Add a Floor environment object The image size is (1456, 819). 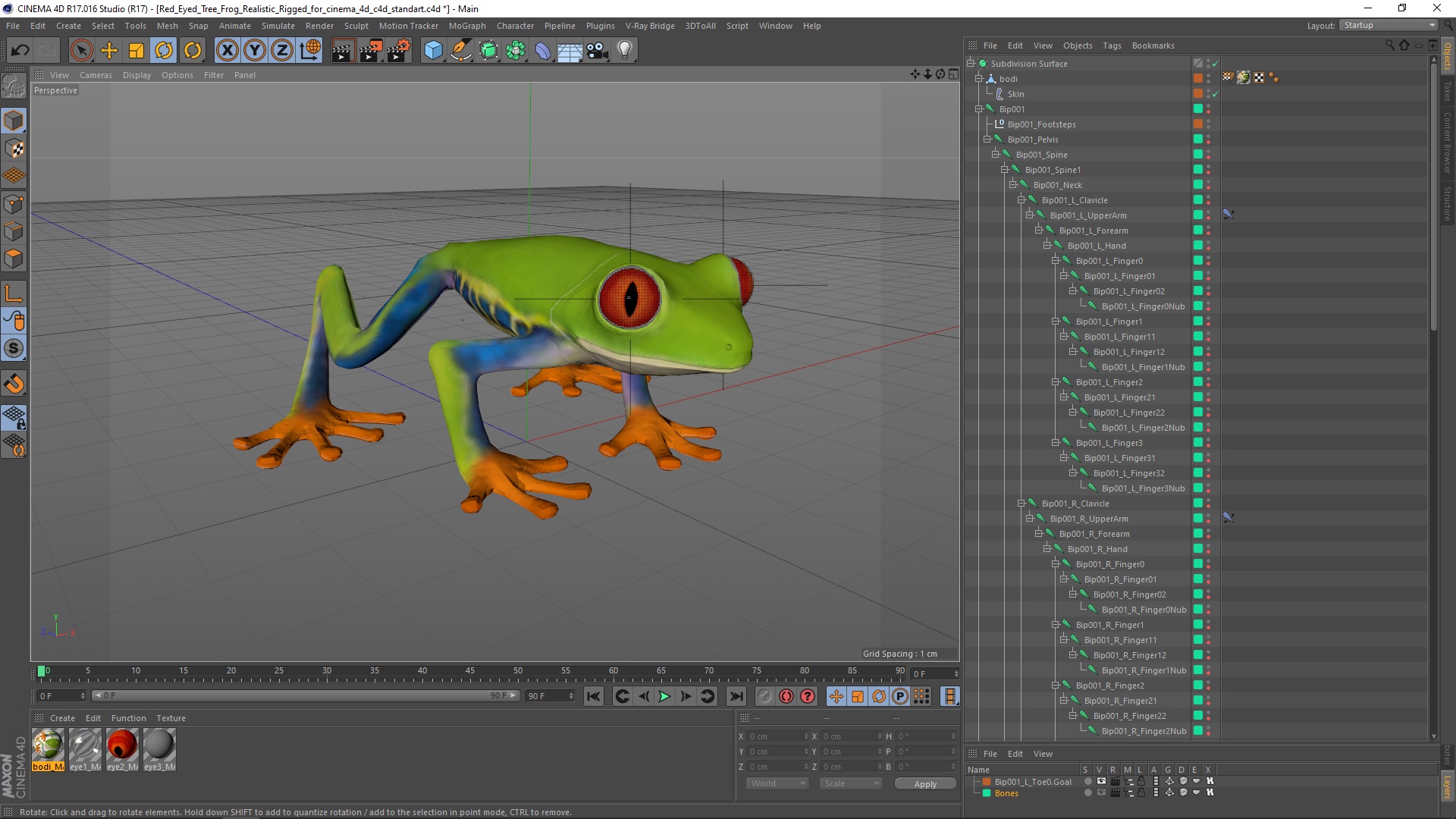570,51
